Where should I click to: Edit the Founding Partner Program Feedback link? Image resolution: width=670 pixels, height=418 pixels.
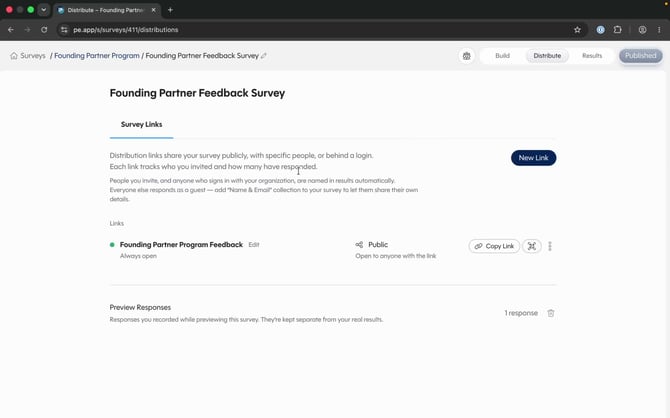tap(254, 245)
